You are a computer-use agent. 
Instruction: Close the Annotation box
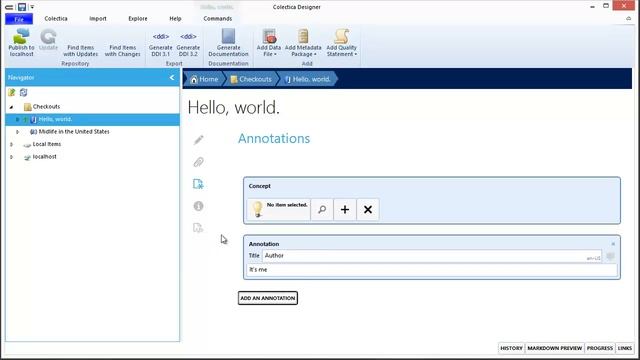tap(613, 244)
